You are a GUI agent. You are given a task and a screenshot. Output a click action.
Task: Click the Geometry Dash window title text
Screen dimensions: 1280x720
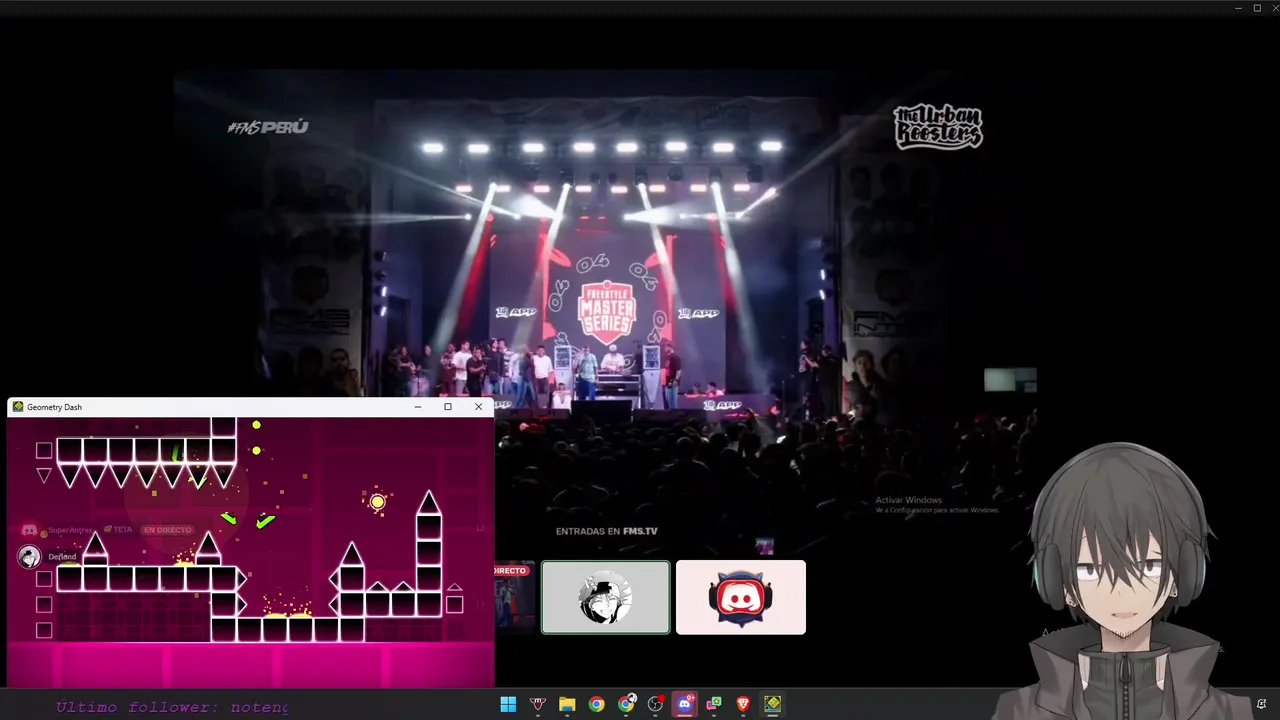click(x=55, y=407)
